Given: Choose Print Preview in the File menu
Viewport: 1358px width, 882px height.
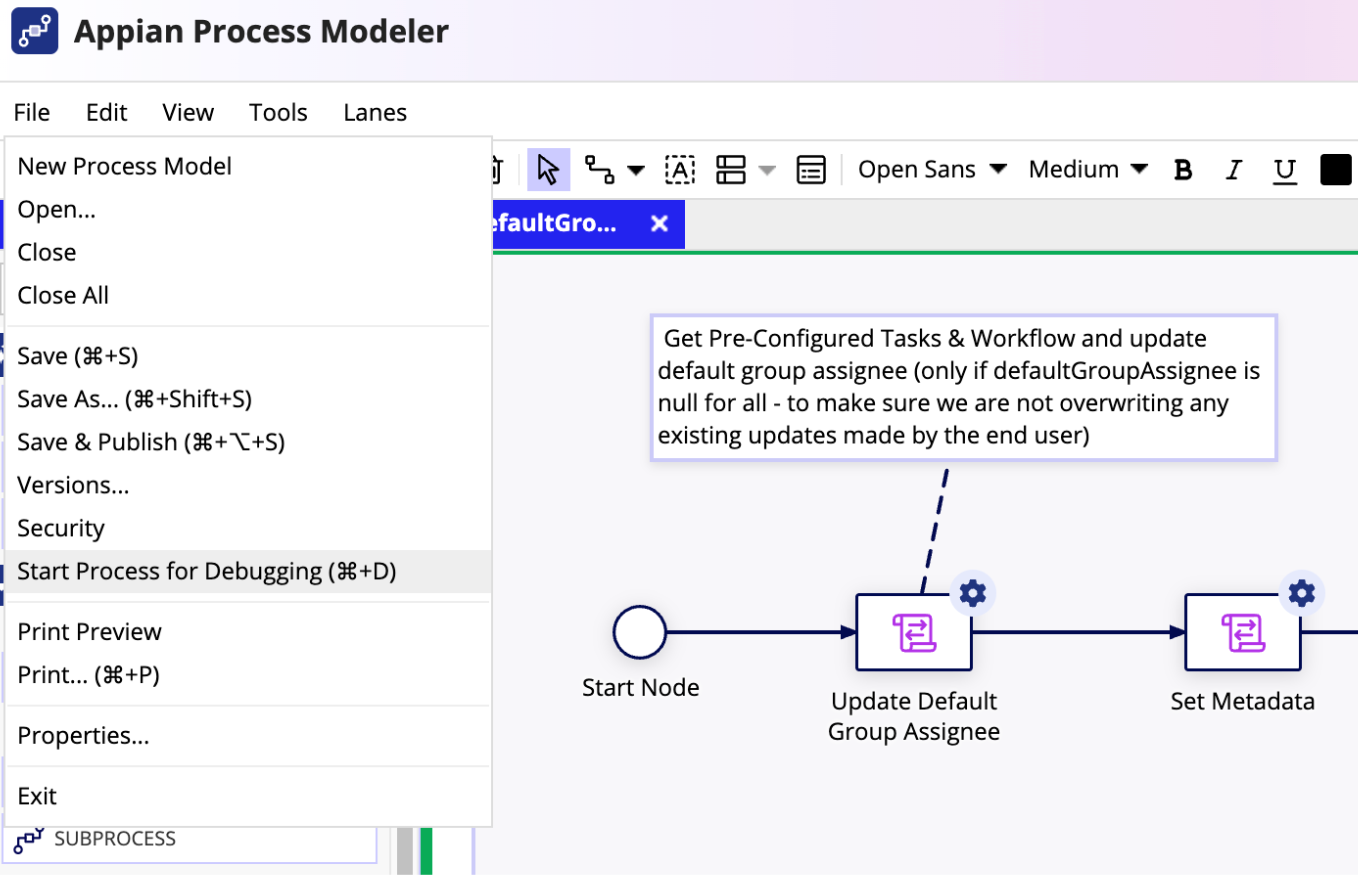Looking at the screenshot, I should coord(248,632).
